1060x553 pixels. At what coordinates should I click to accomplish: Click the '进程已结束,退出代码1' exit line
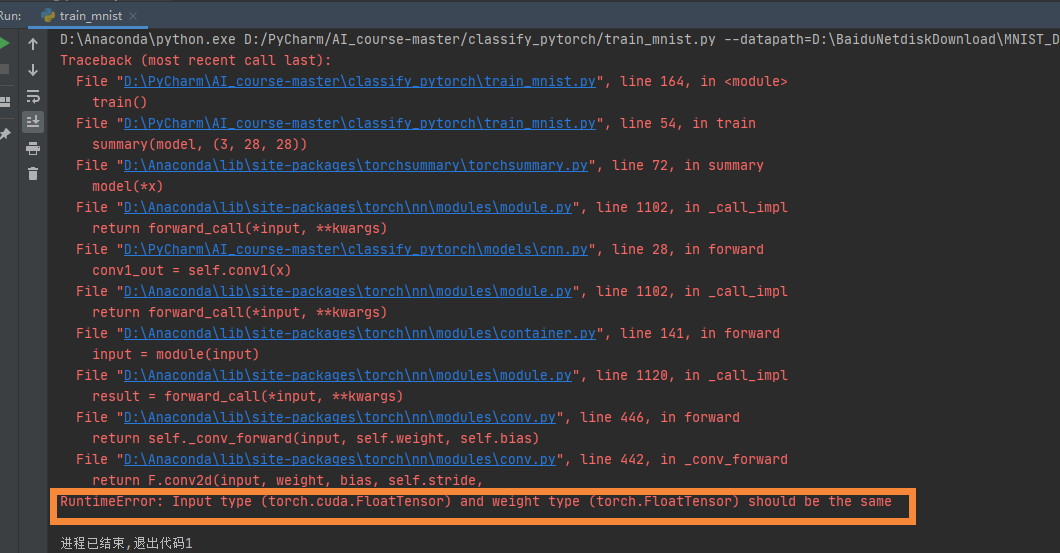(x=126, y=543)
